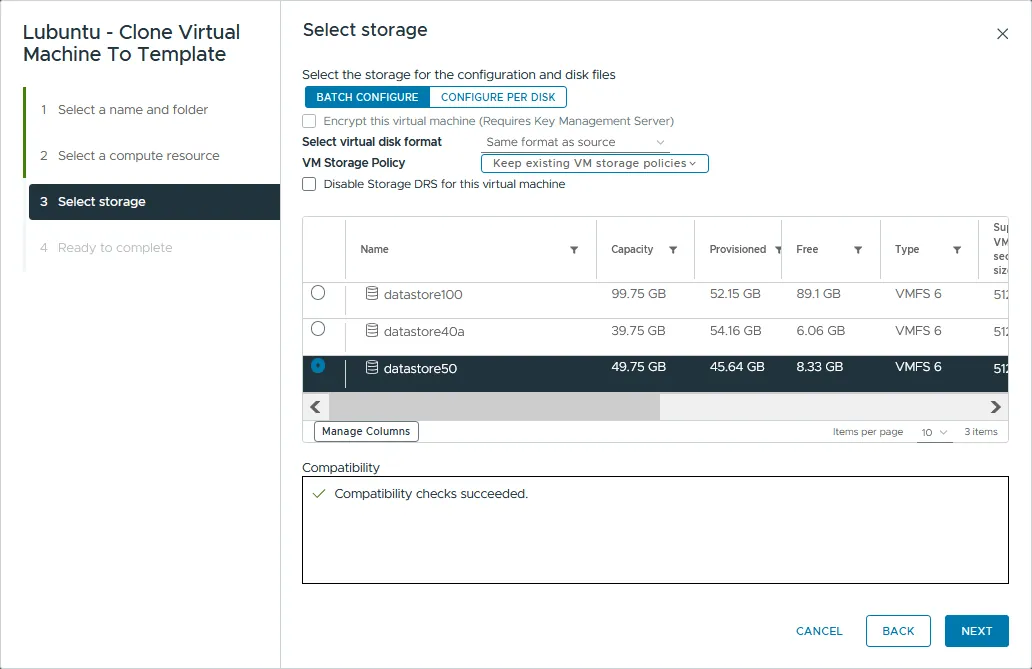Screen dimensions: 1032x669
Task: Click the 99.75 GB capacity cell
Action: 638,294
